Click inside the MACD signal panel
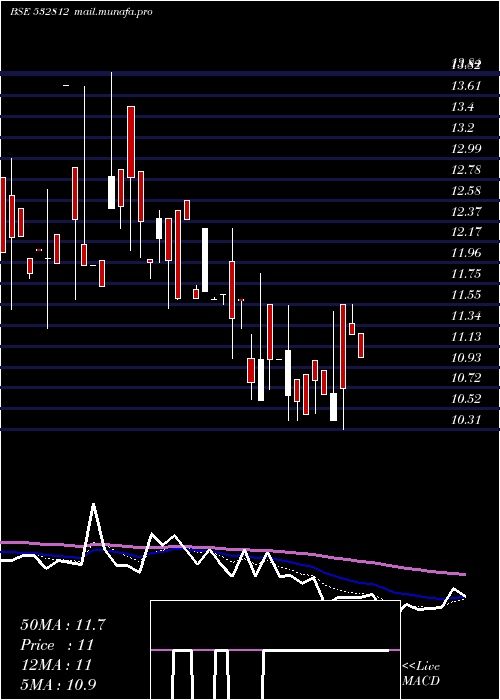This screenshot has width=500, height=700. point(275,650)
